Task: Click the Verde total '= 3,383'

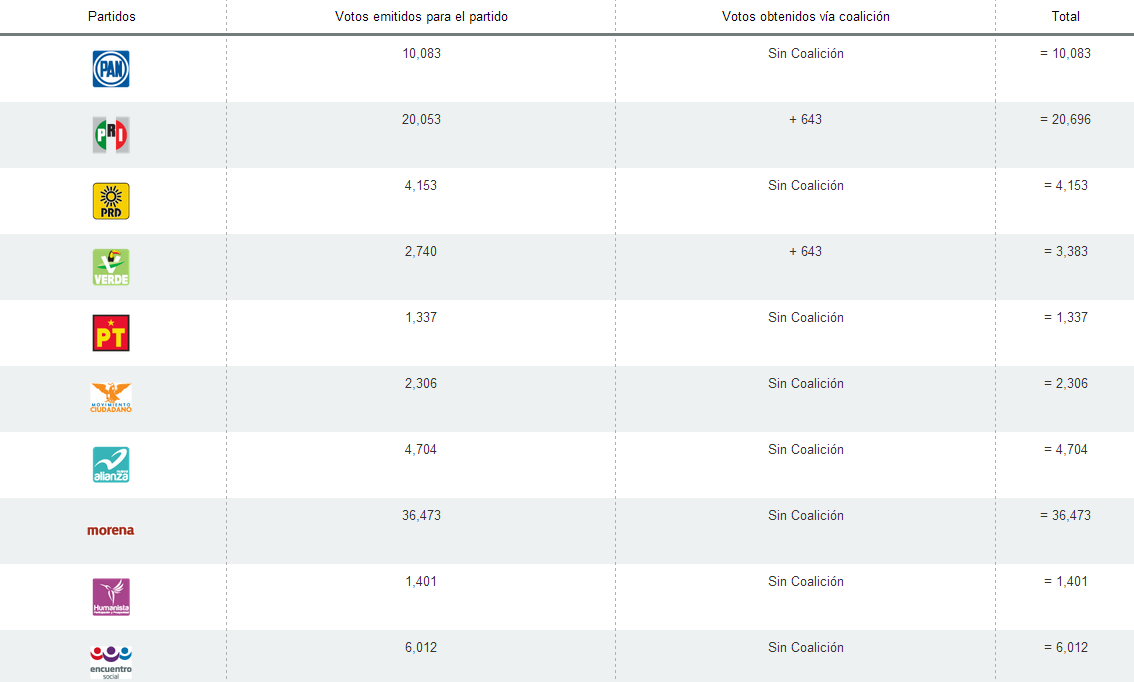Action: pos(1065,252)
